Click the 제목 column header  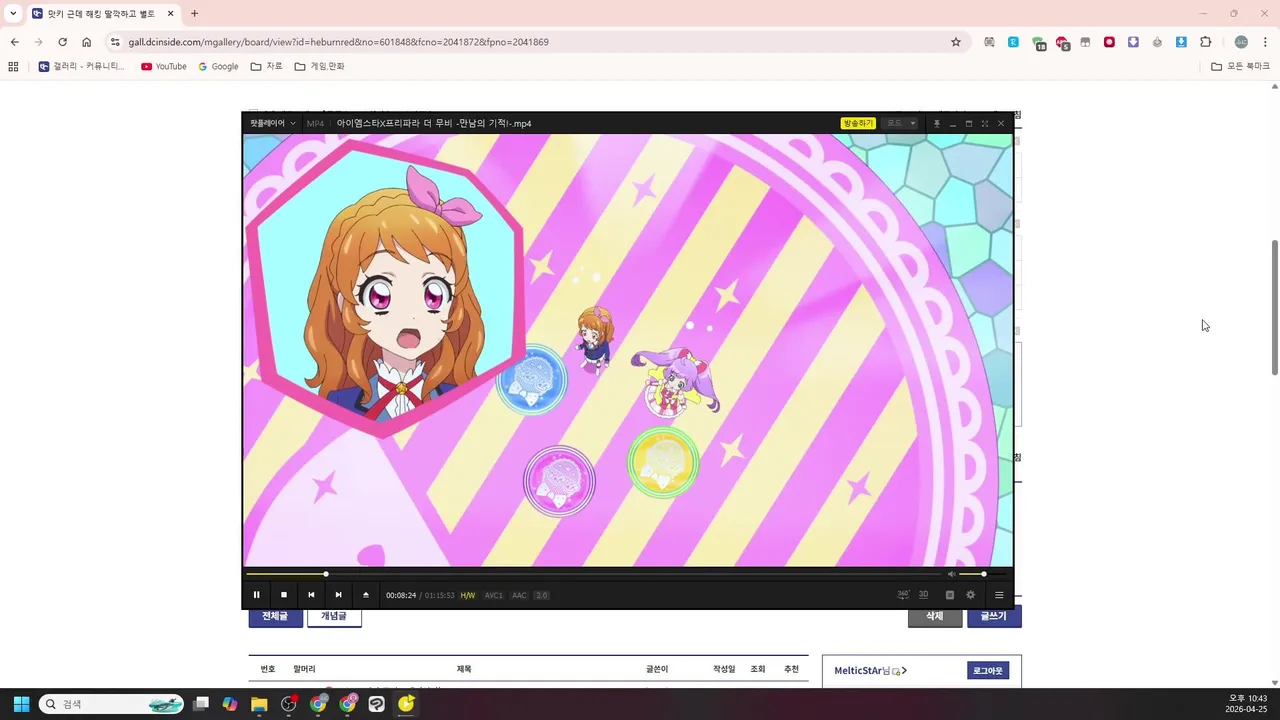(464, 669)
